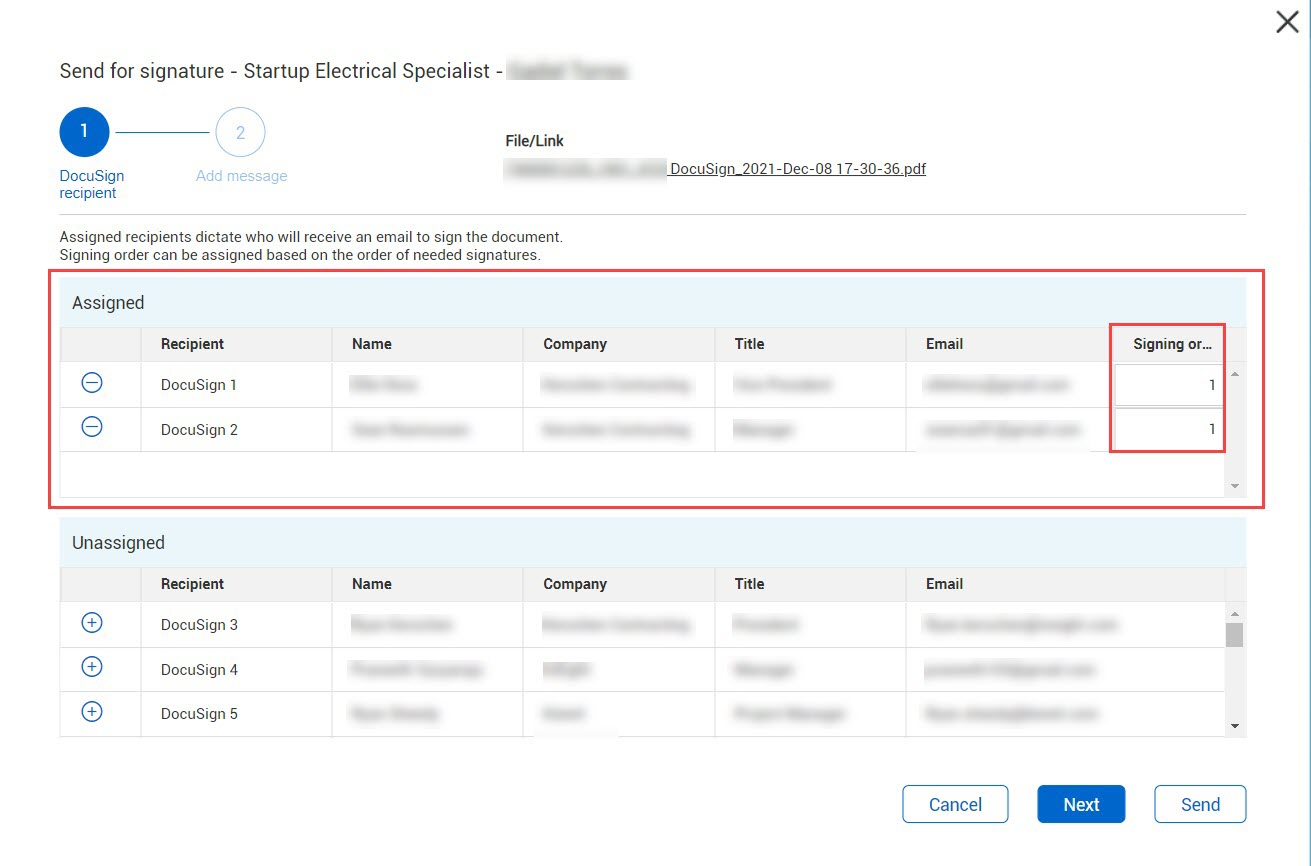
Task: Click scroll-down arrow of Unassigned table
Action: [1235, 726]
